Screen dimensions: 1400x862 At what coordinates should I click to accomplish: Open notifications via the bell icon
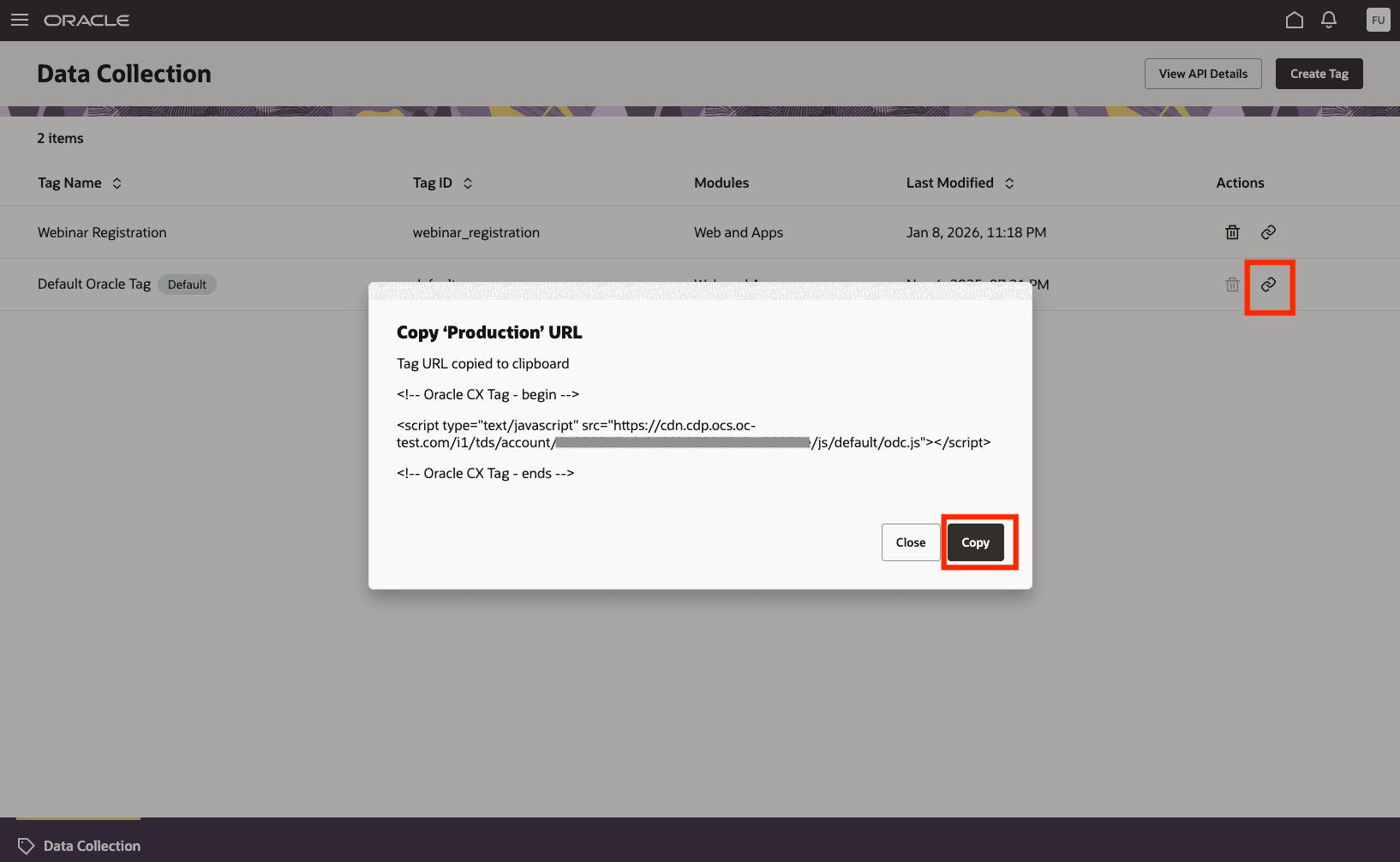click(x=1329, y=19)
